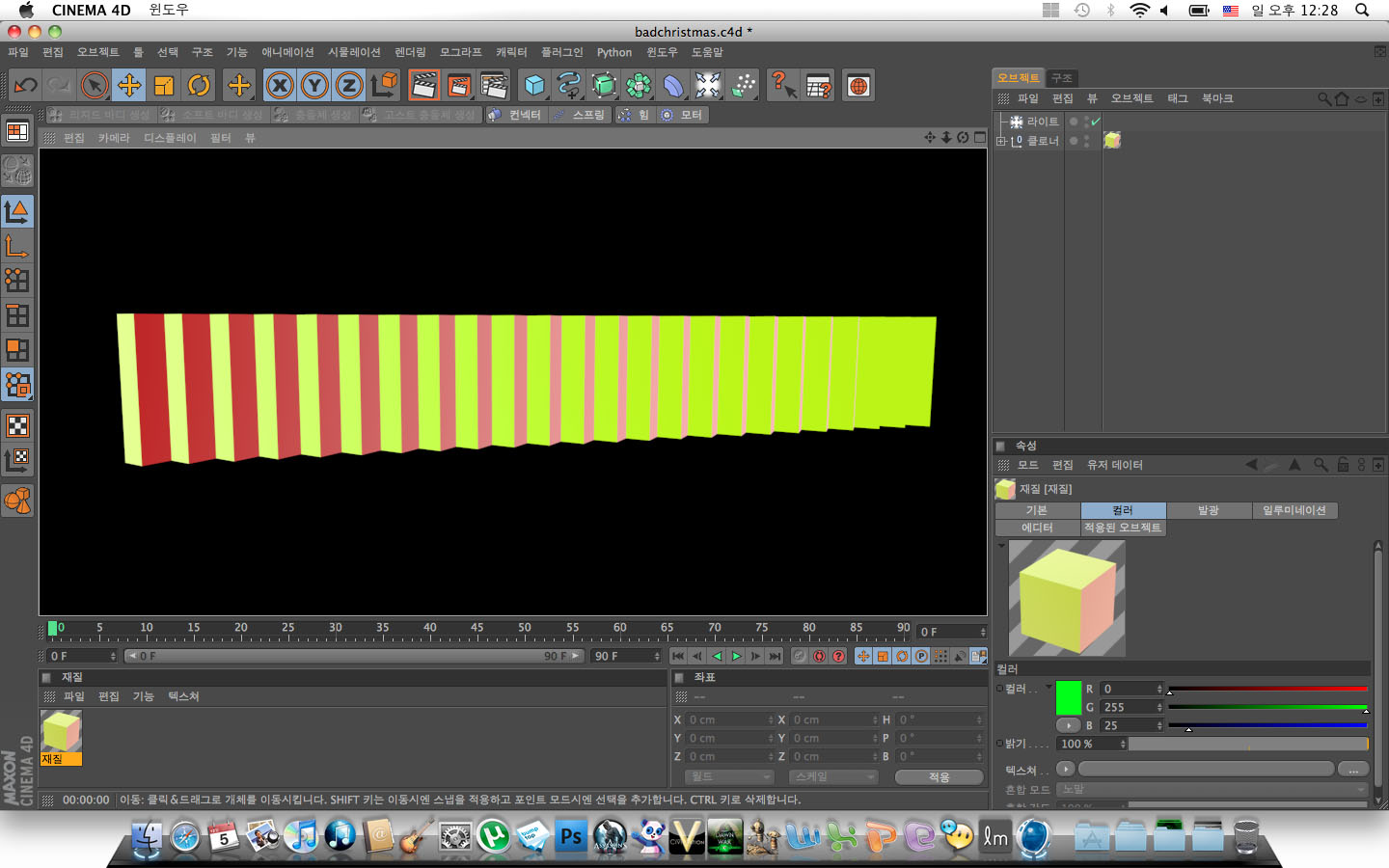Click the 스프링 dynamics button
1389x868 pixels.
(581, 115)
